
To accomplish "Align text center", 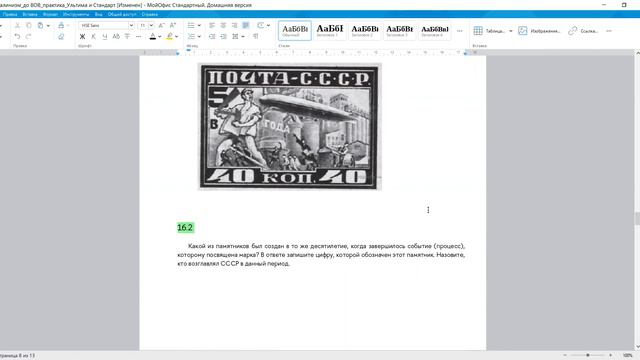I will 223,25.
